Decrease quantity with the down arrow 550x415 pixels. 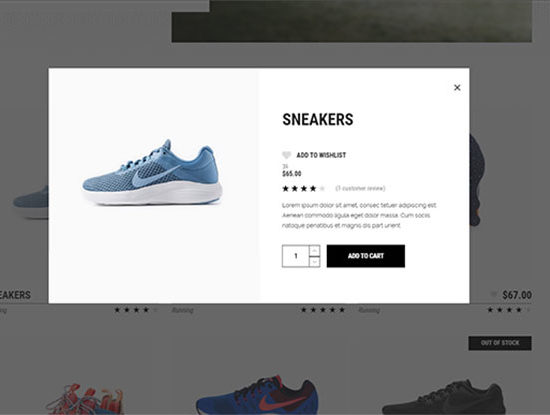(314, 262)
